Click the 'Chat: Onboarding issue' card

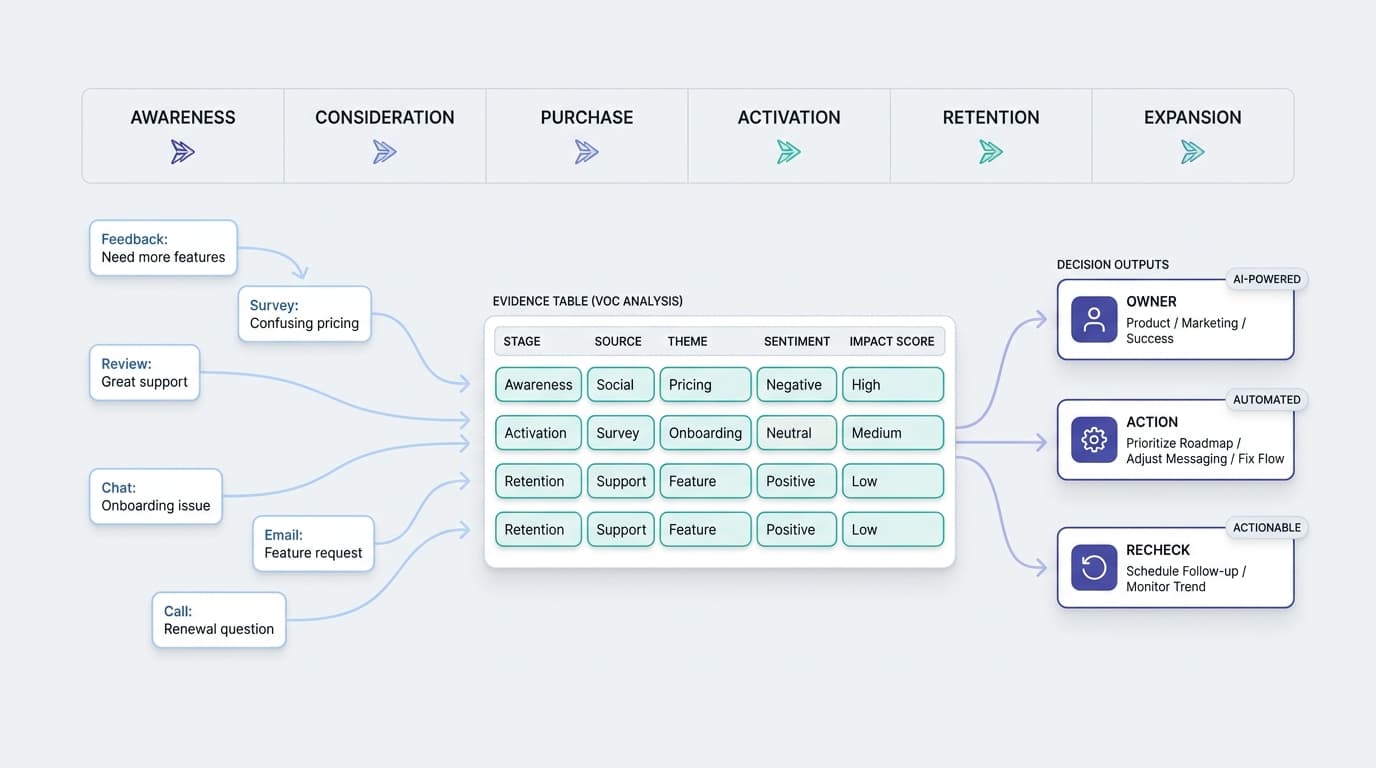156,497
